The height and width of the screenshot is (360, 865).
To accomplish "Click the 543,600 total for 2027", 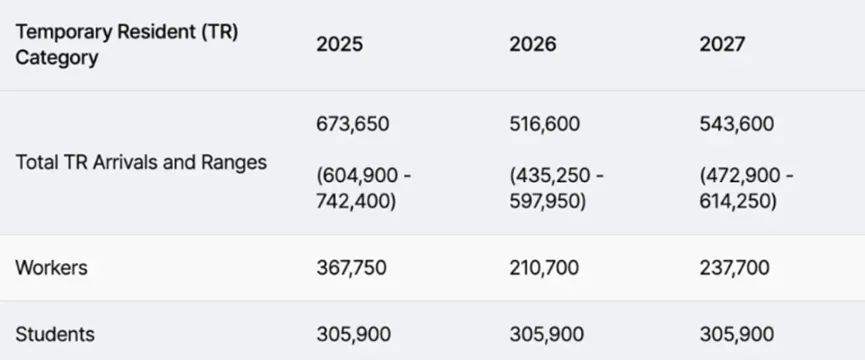I will click(x=736, y=124).
